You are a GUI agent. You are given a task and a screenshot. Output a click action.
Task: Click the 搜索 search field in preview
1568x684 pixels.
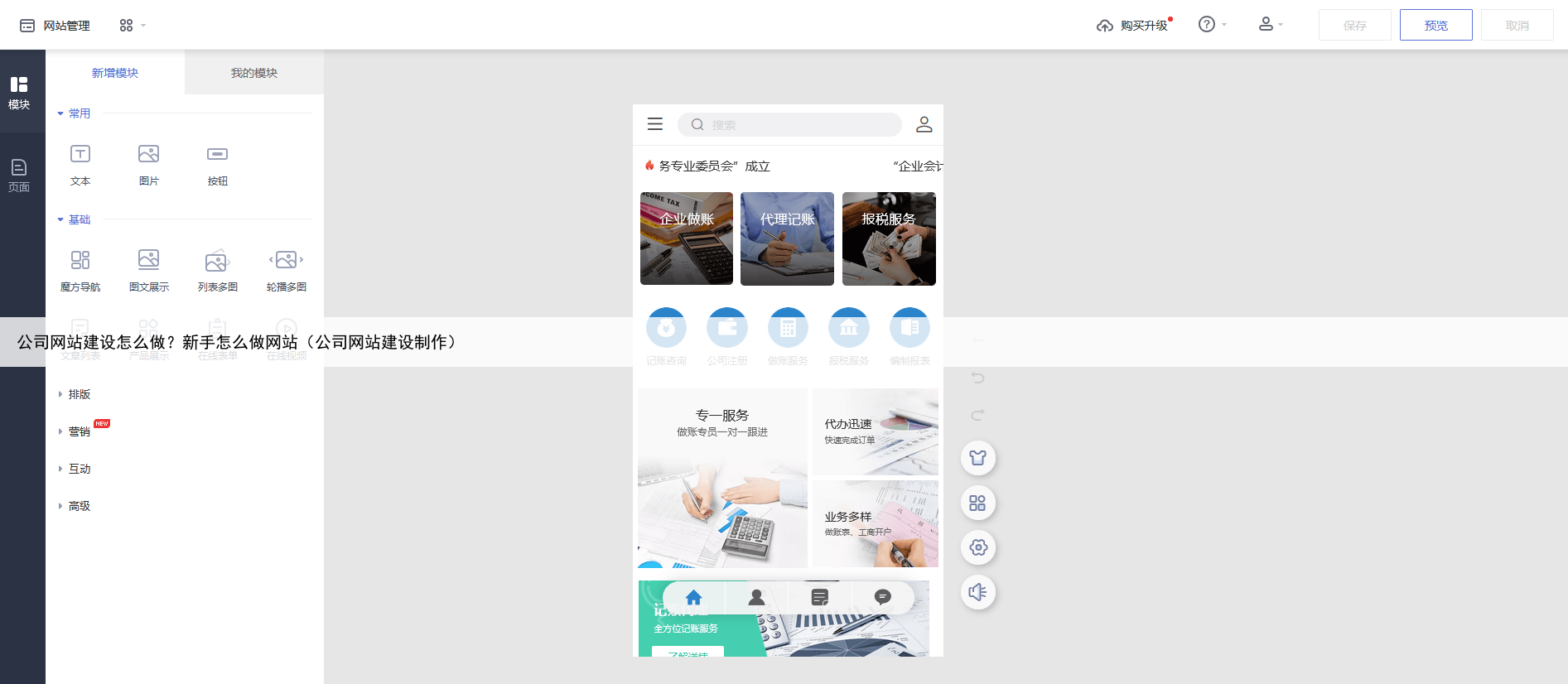click(x=789, y=124)
